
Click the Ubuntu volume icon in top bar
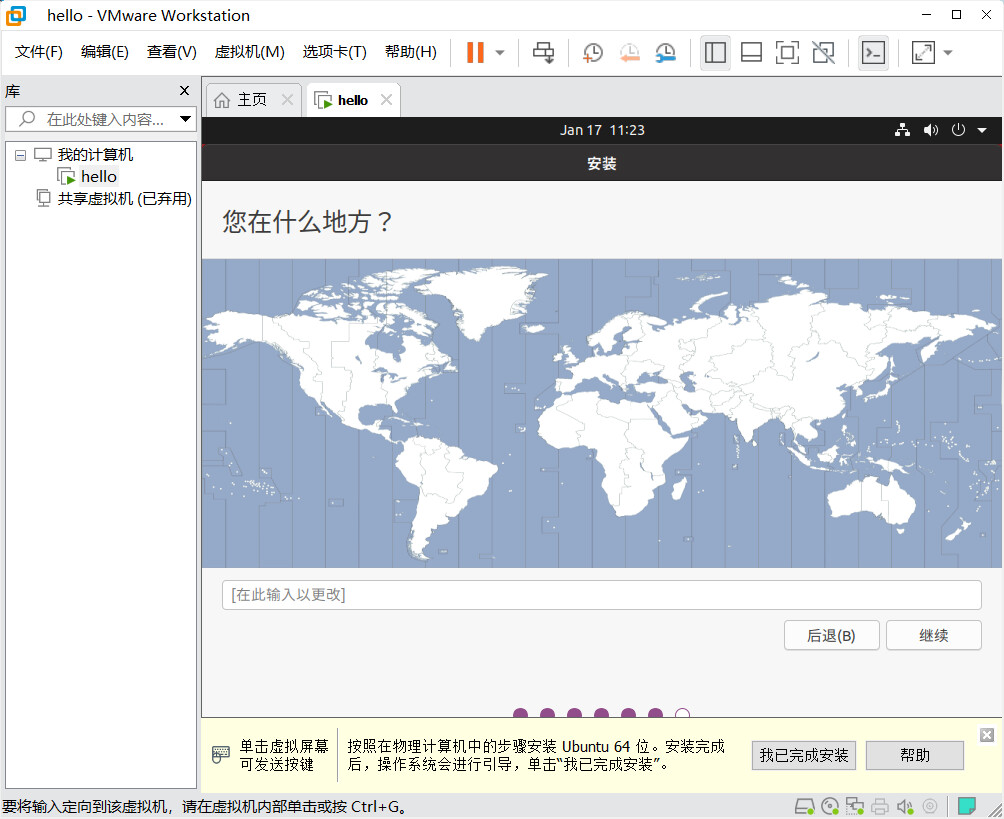click(930, 130)
